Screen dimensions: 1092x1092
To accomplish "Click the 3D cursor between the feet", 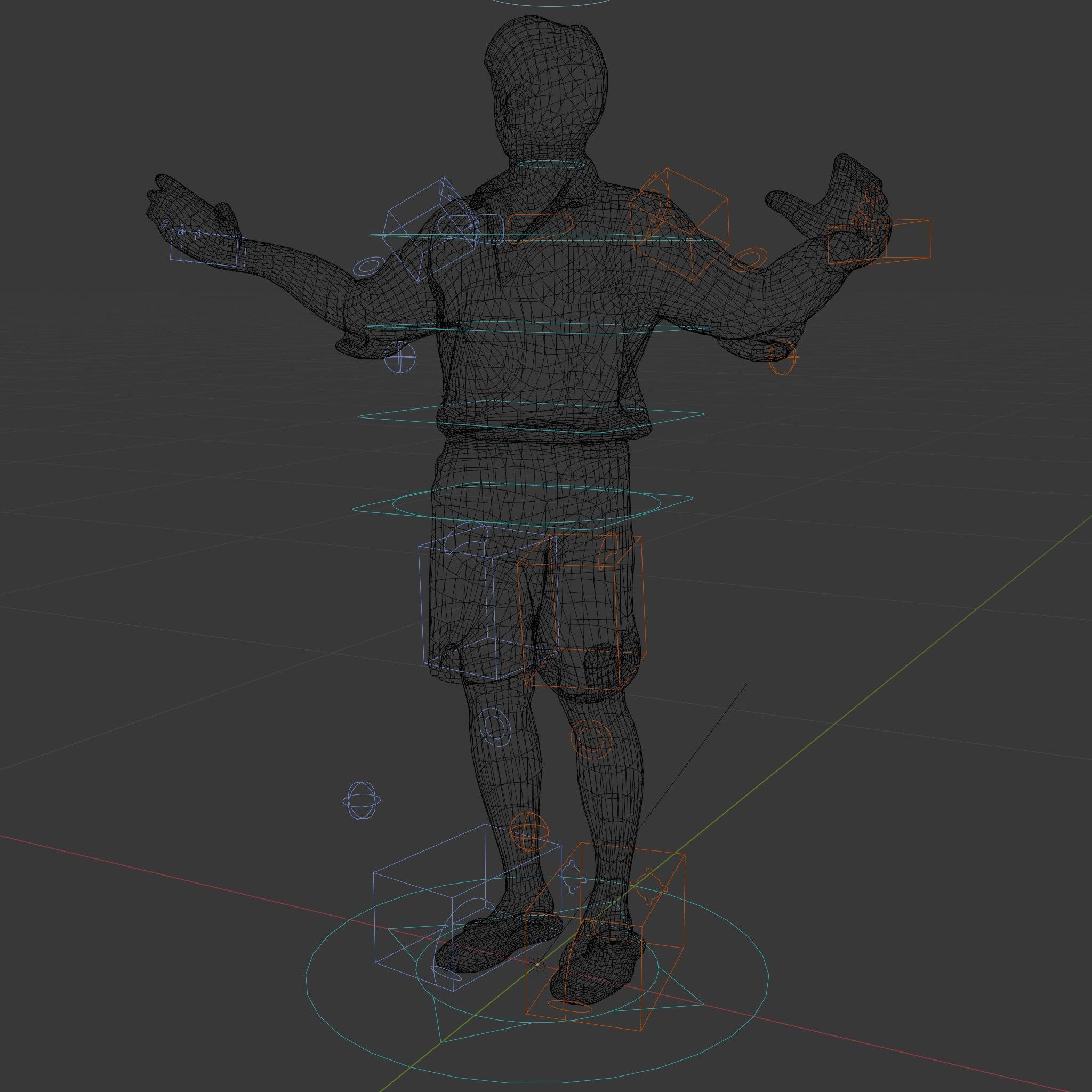I will coord(538,964).
